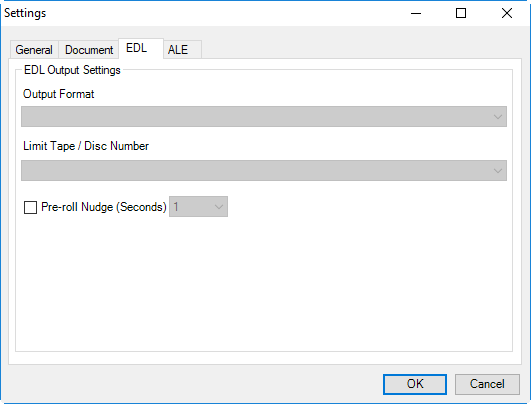Switch to the General tab
The height and width of the screenshot is (404, 531).
coord(34,50)
